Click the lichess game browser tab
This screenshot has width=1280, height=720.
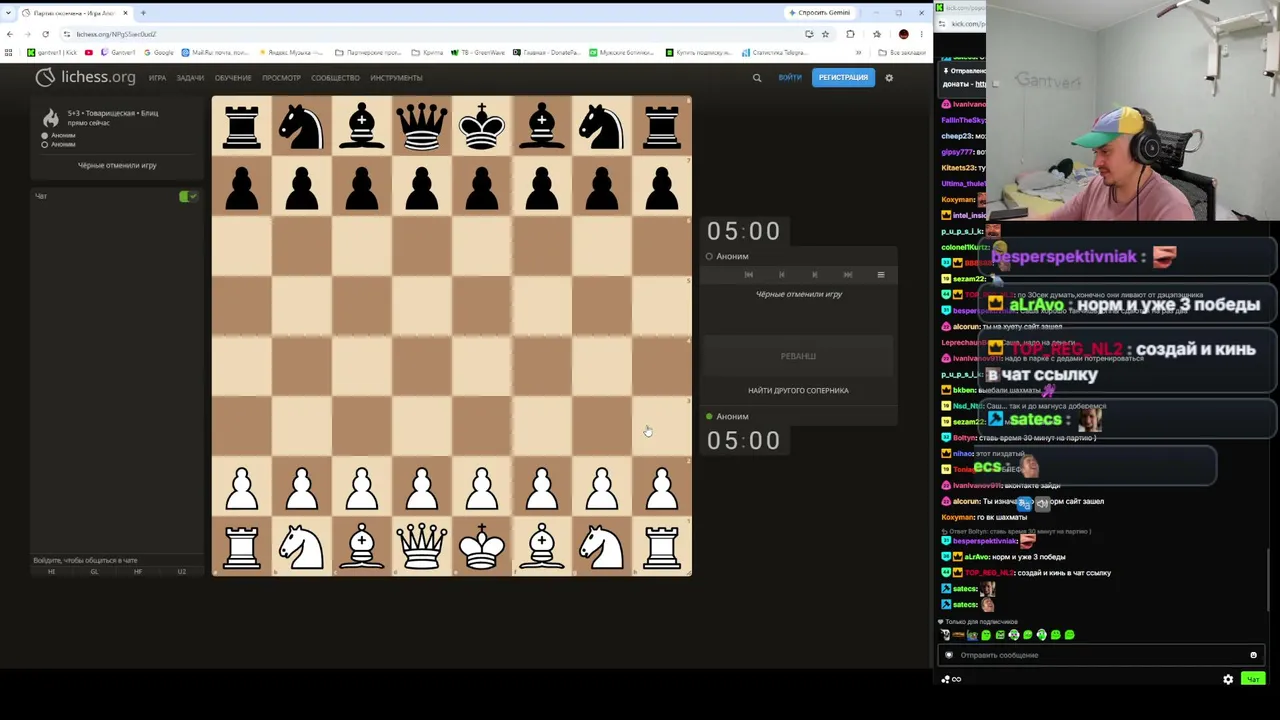75,13
